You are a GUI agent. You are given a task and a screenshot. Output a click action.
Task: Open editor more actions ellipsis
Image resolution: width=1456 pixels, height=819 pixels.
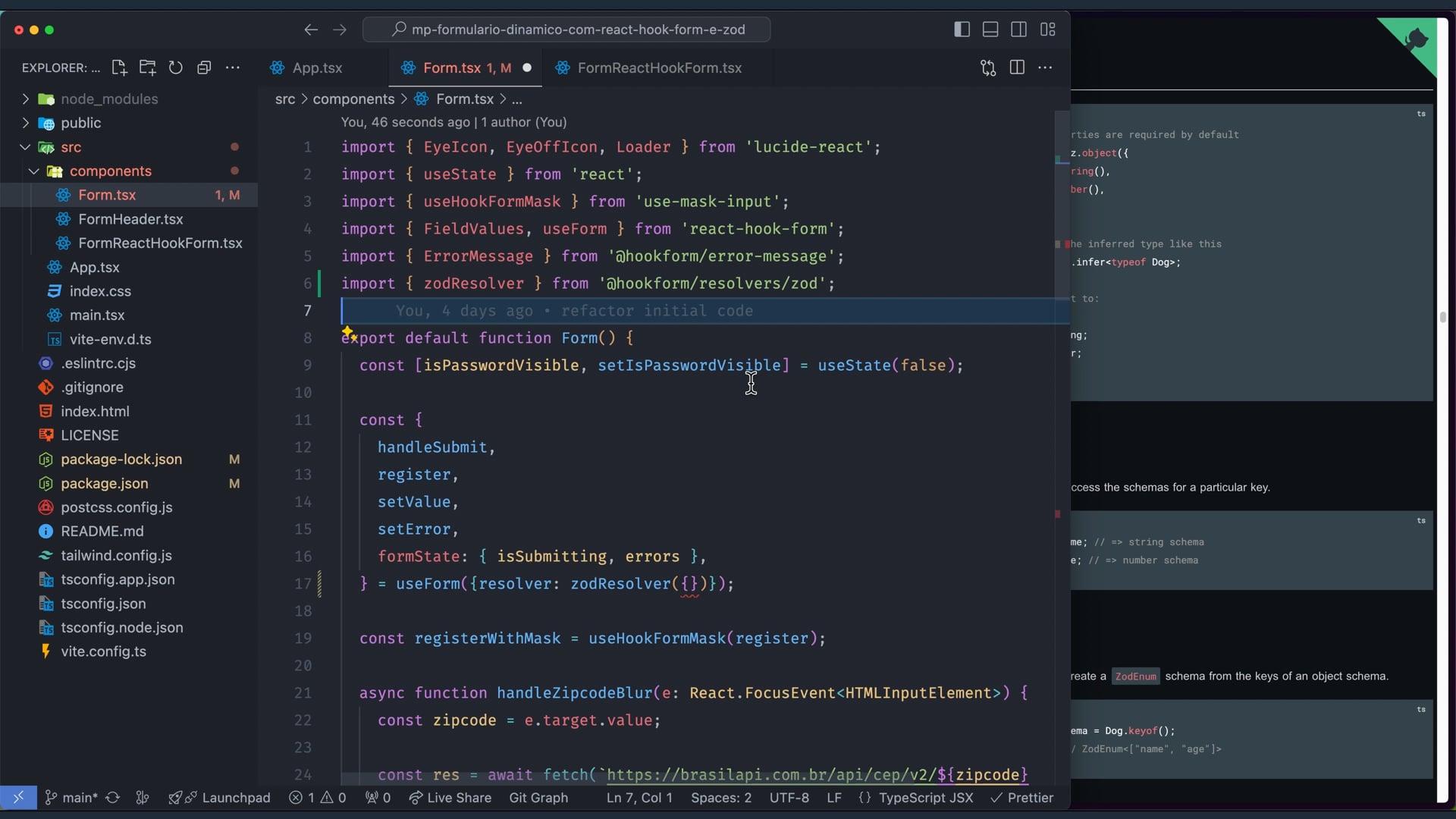coord(1045,67)
